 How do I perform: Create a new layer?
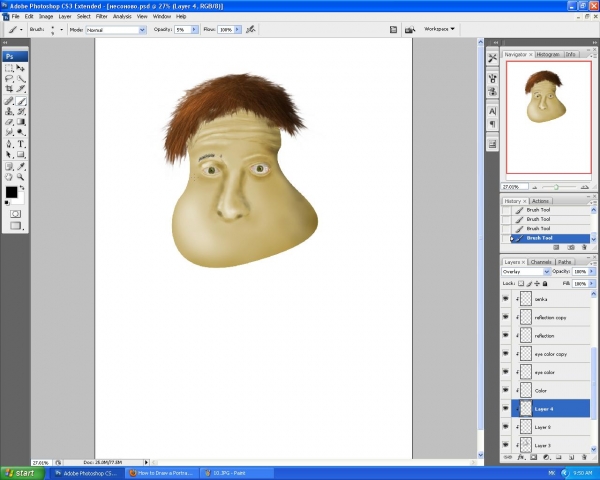(571, 457)
